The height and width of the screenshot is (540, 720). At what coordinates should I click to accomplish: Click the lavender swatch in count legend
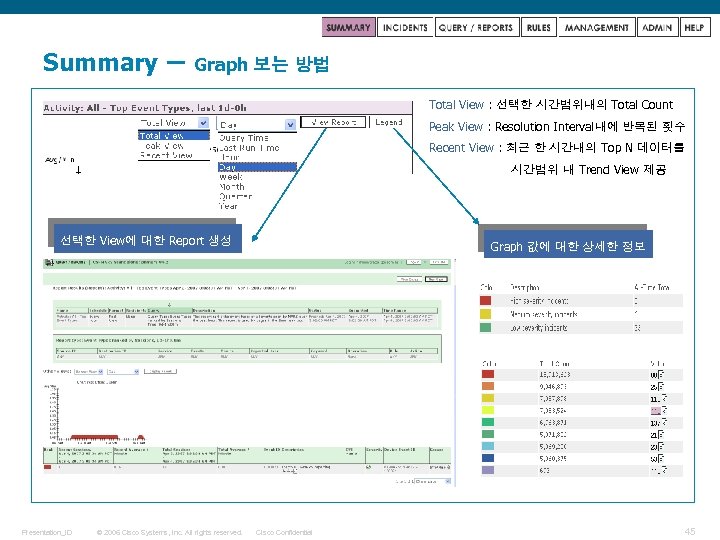click(488, 470)
